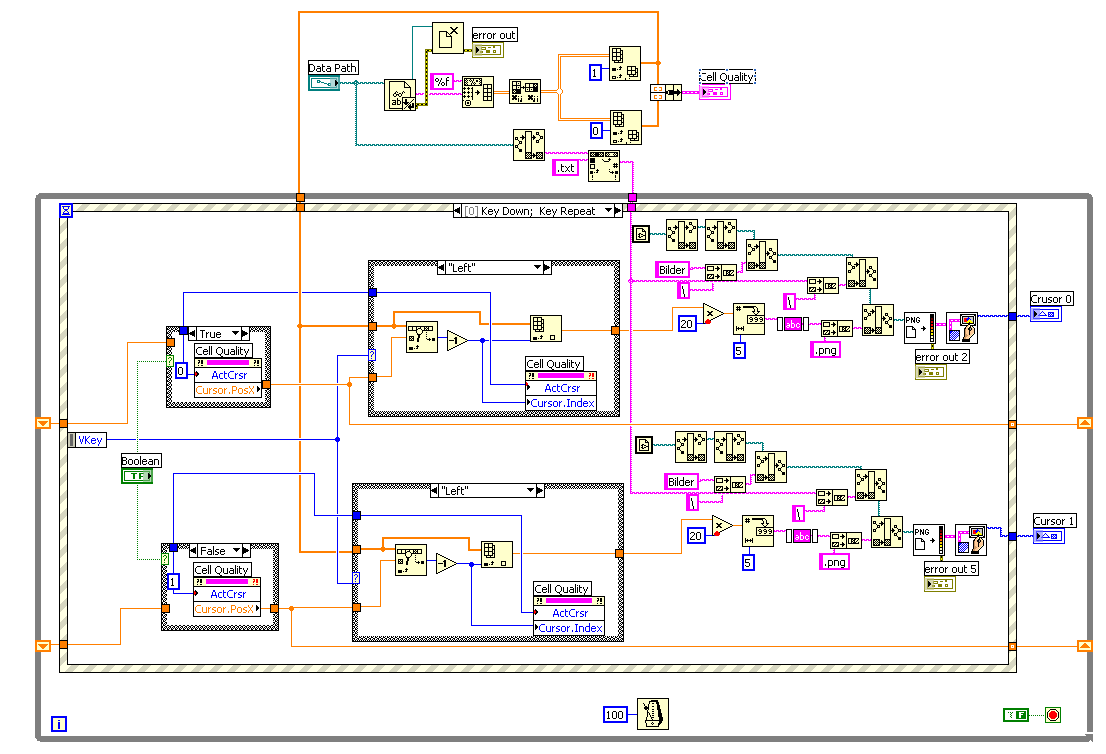Image resolution: width=1106 pixels, height=754 pixels.
Task: Open the False case selector dropdown
Action: (x=237, y=551)
